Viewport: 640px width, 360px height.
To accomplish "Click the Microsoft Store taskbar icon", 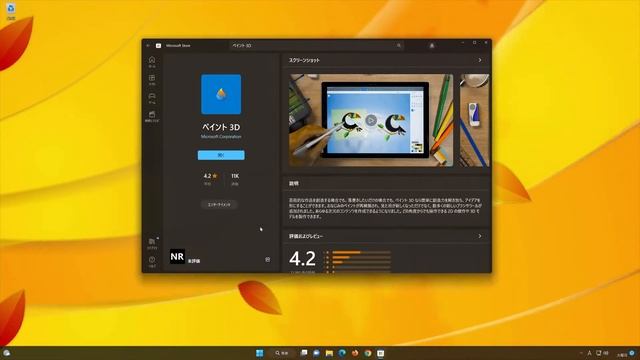I will [380, 353].
